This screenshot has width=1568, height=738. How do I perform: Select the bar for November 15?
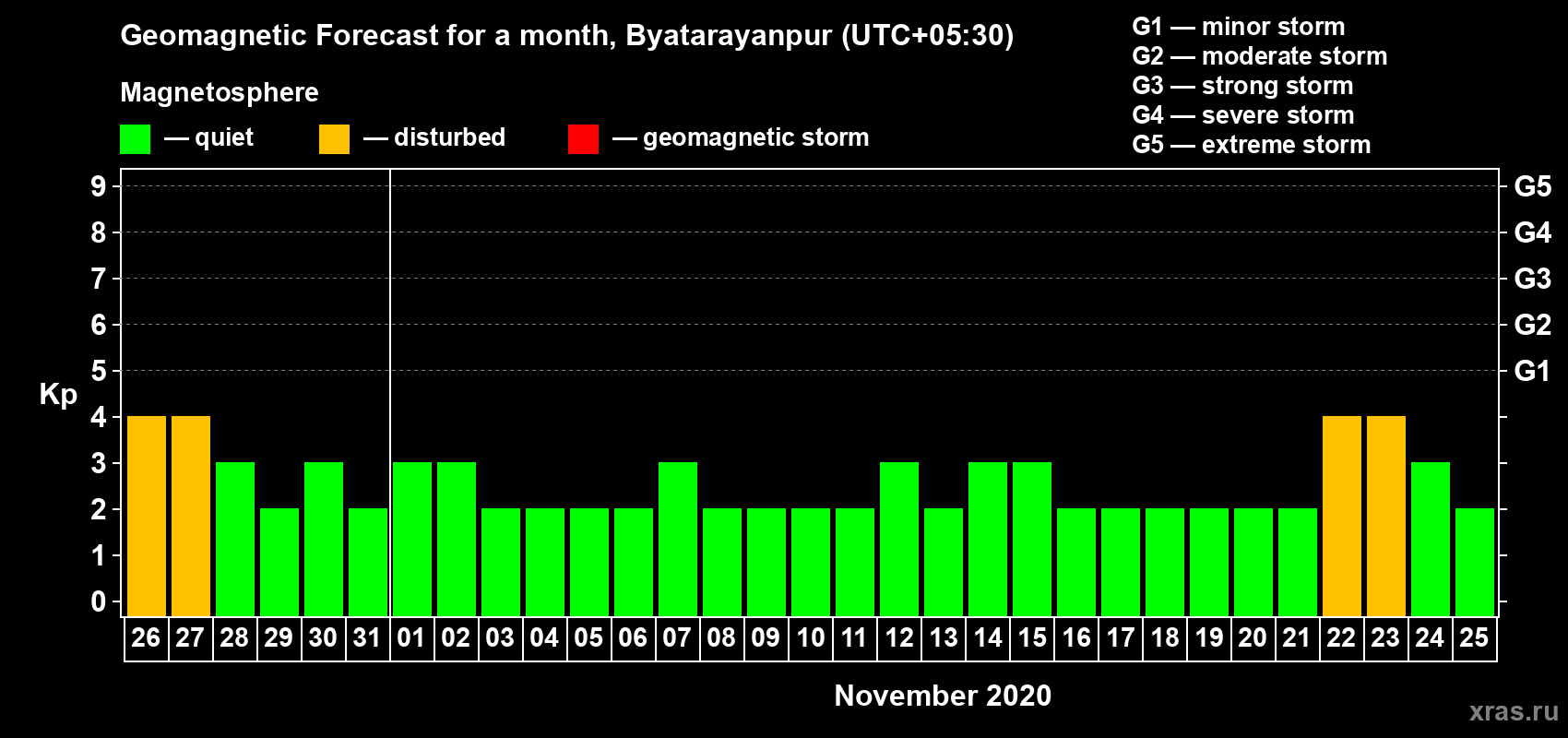click(x=1032, y=539)
